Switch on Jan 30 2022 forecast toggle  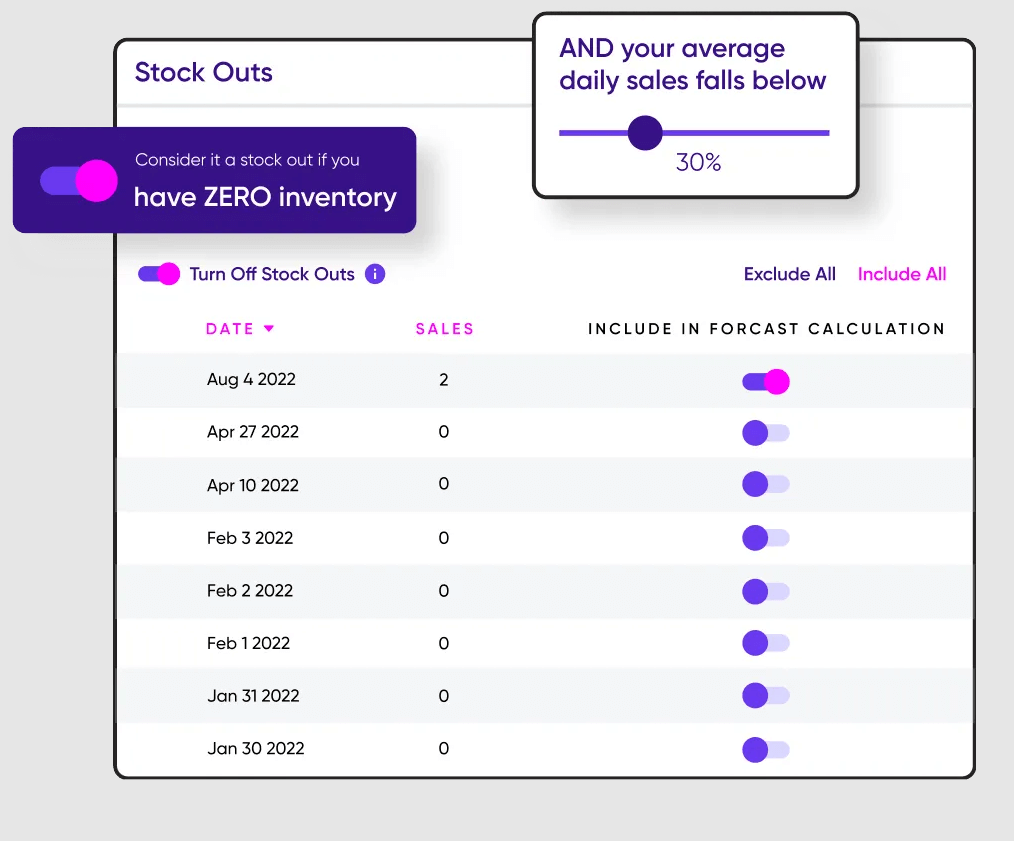(766, 749)
